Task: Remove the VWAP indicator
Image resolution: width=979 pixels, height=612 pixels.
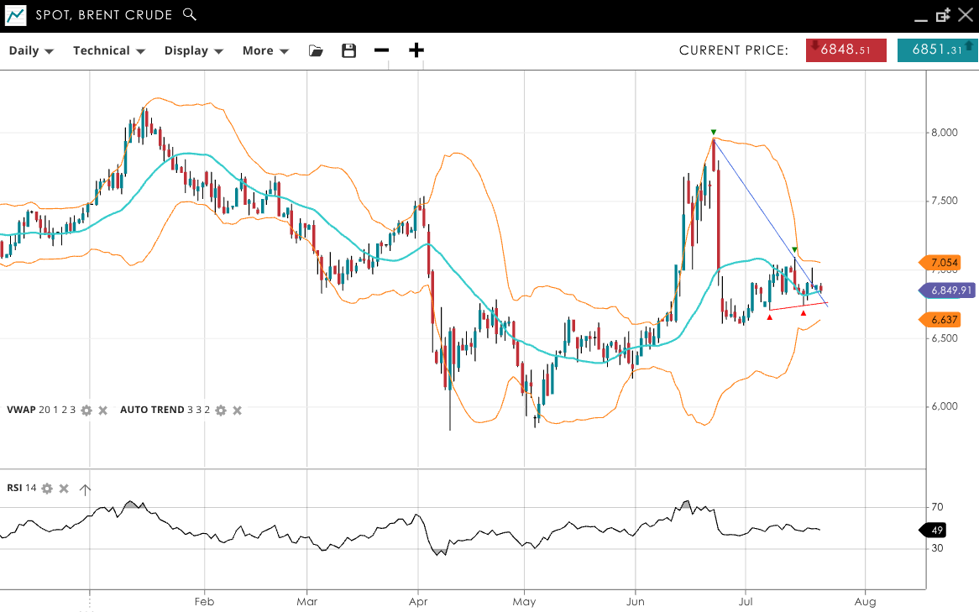Action: (102, 410)
